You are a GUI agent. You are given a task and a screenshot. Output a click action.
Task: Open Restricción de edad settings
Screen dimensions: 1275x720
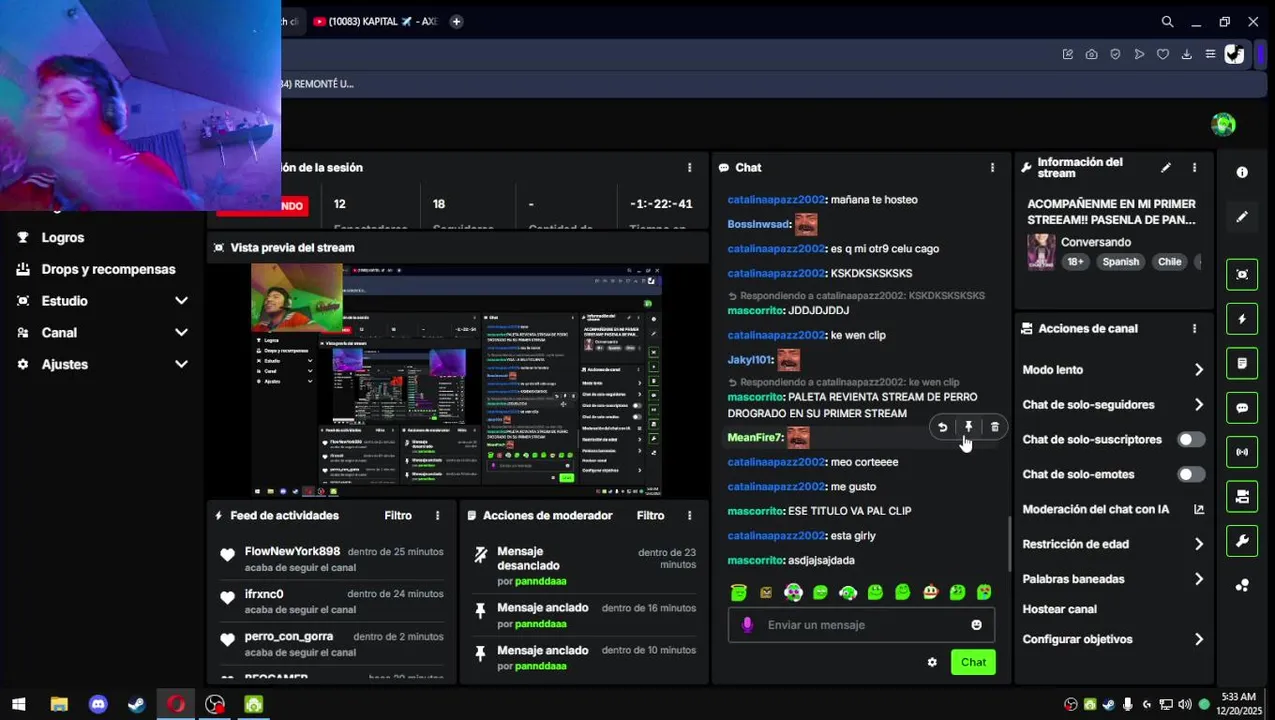point(1113,544)
